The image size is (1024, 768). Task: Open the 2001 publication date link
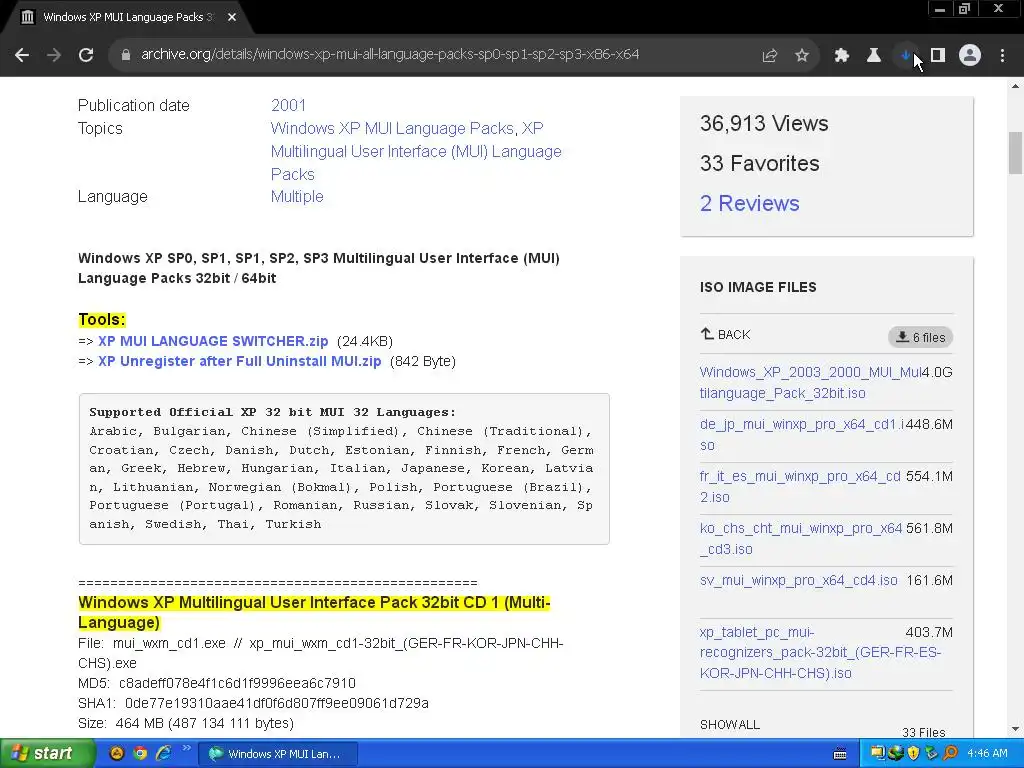[288, 105]
